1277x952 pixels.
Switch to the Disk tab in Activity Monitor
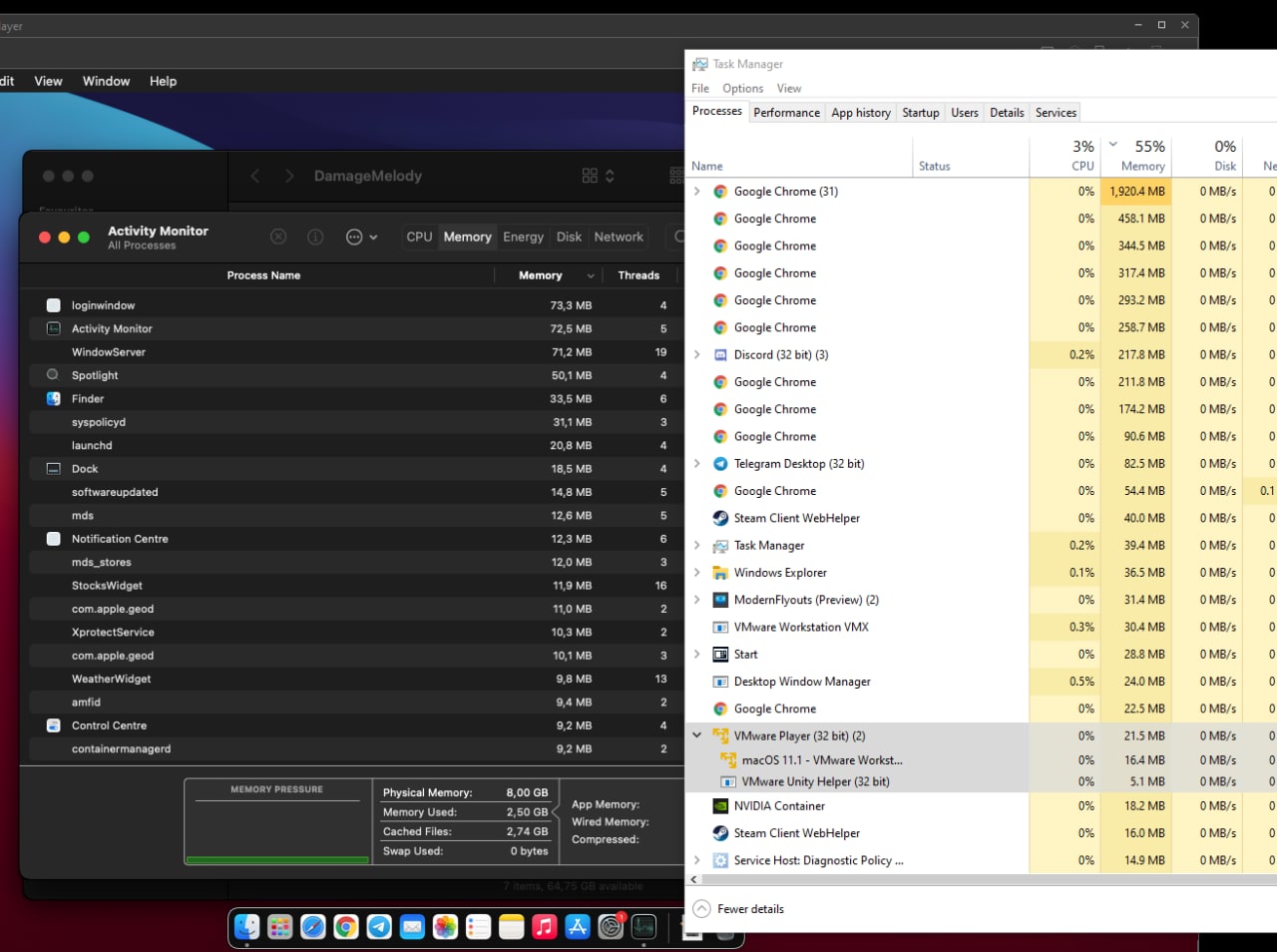[569, 237]
